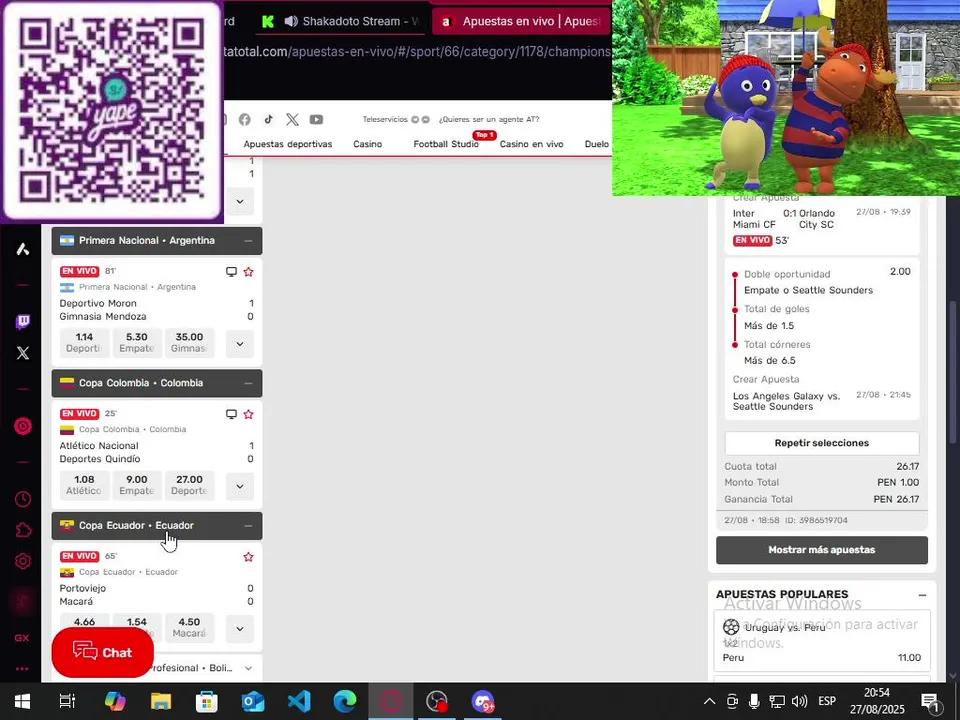Open Visual Studio Code from taskbar
The image size is (960, 720).
[299, 702]
